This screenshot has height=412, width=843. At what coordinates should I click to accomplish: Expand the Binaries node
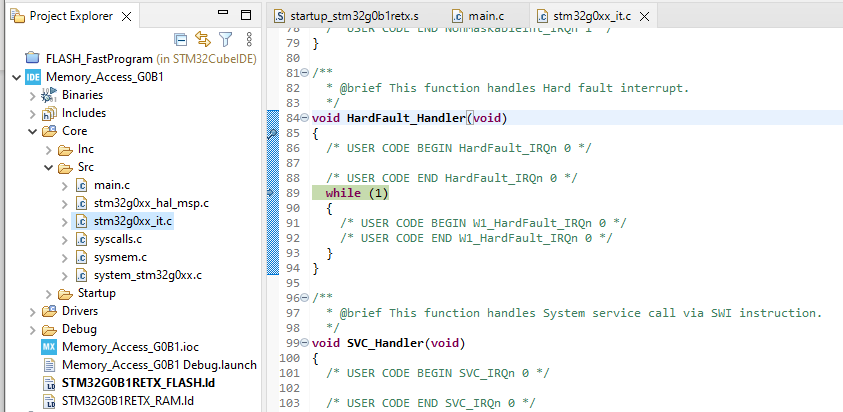[x=32, y=96]
